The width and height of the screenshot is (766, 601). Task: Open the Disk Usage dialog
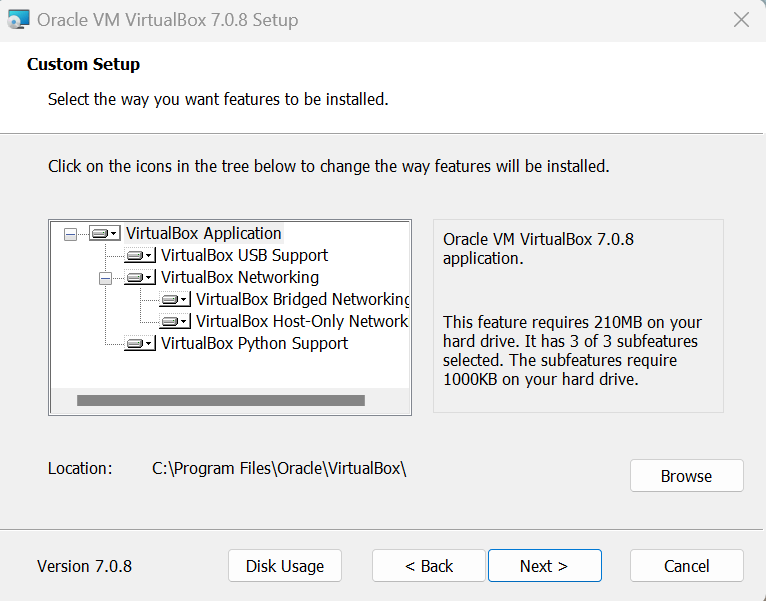tap(285, 566)
